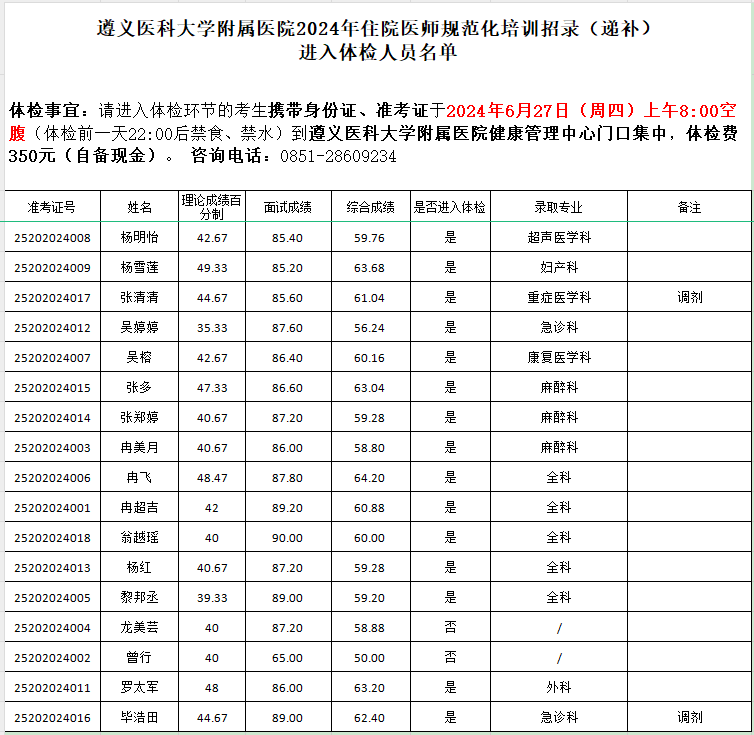
Task: Click exam number 25202024012
Action: (x=52, y=328)
